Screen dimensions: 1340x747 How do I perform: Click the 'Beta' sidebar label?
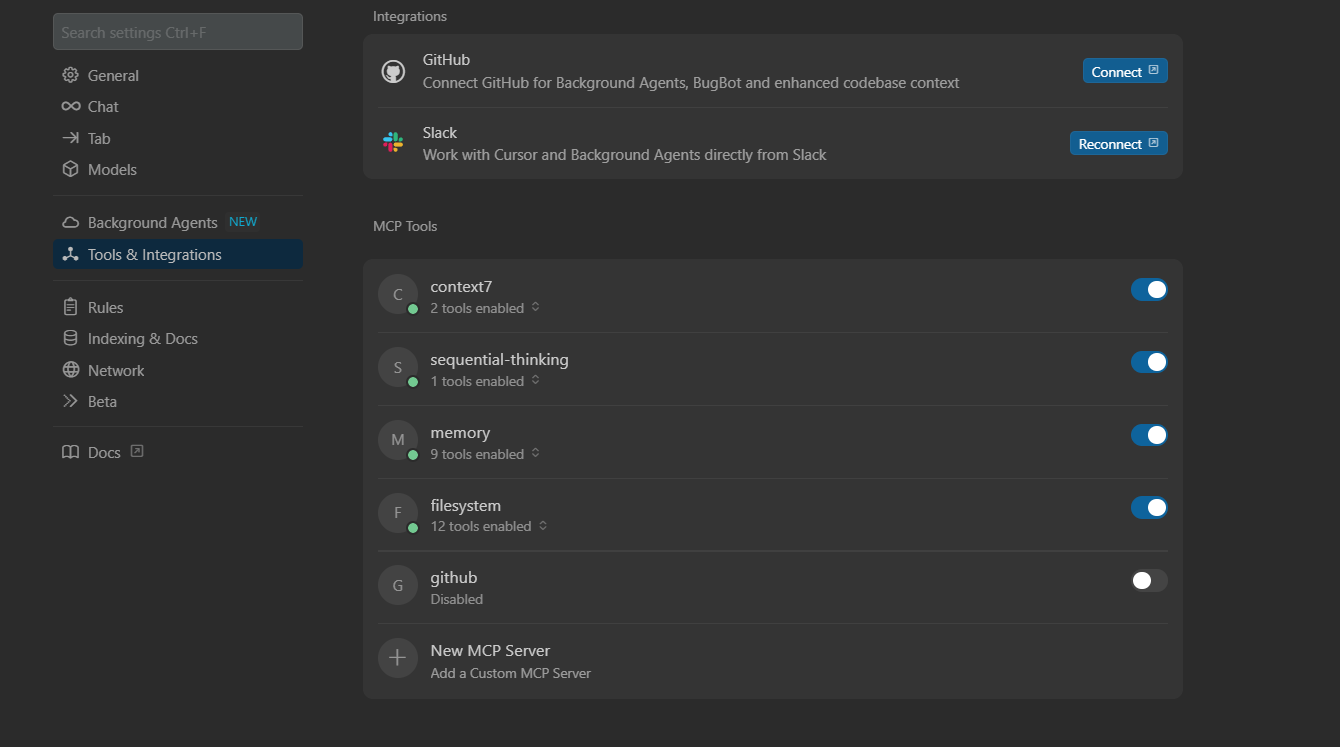[x=102, y=401]
